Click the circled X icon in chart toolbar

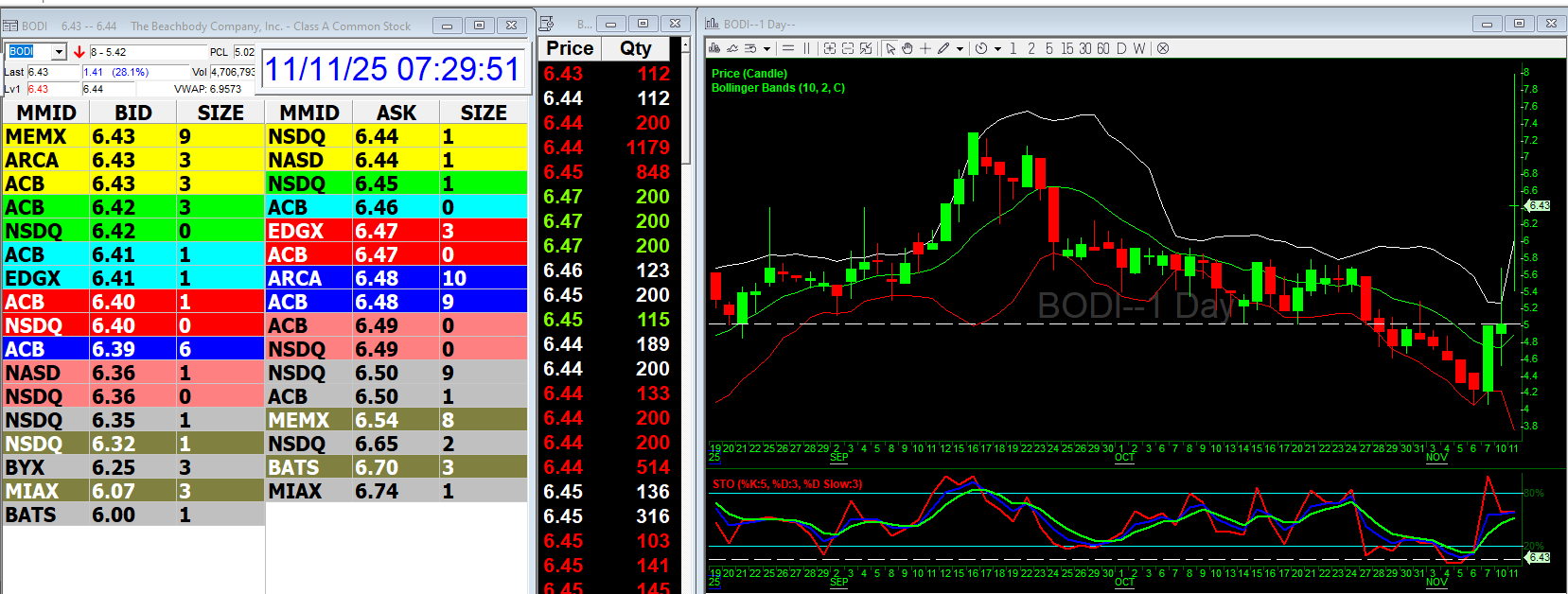(x=1163, y=48)
